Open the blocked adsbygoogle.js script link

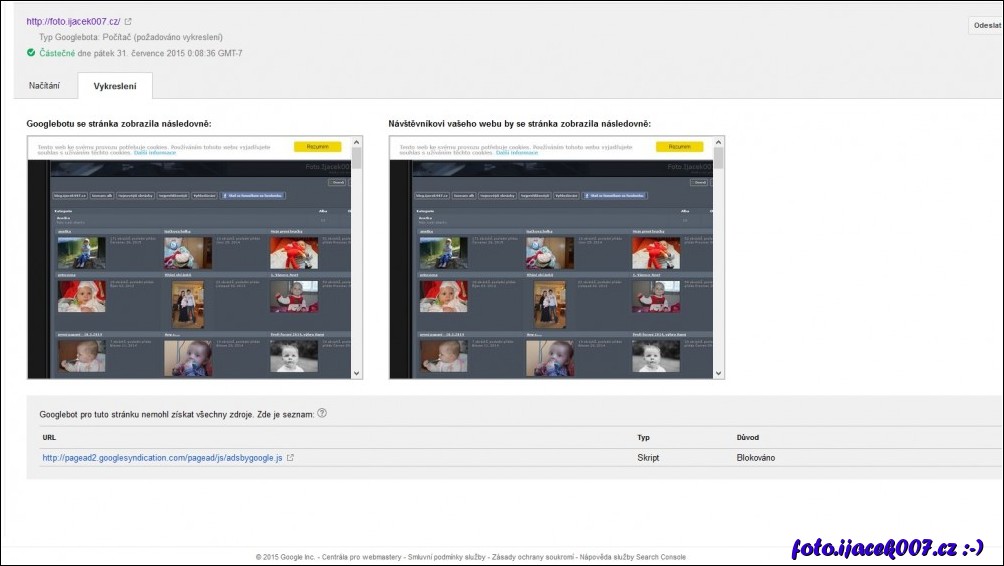point(162,458)
